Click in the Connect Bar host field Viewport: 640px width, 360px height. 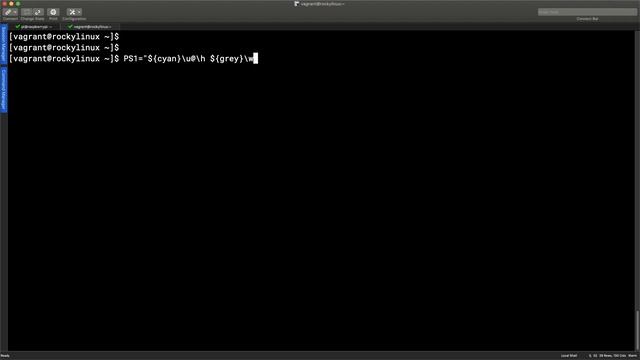click(587, 12)
